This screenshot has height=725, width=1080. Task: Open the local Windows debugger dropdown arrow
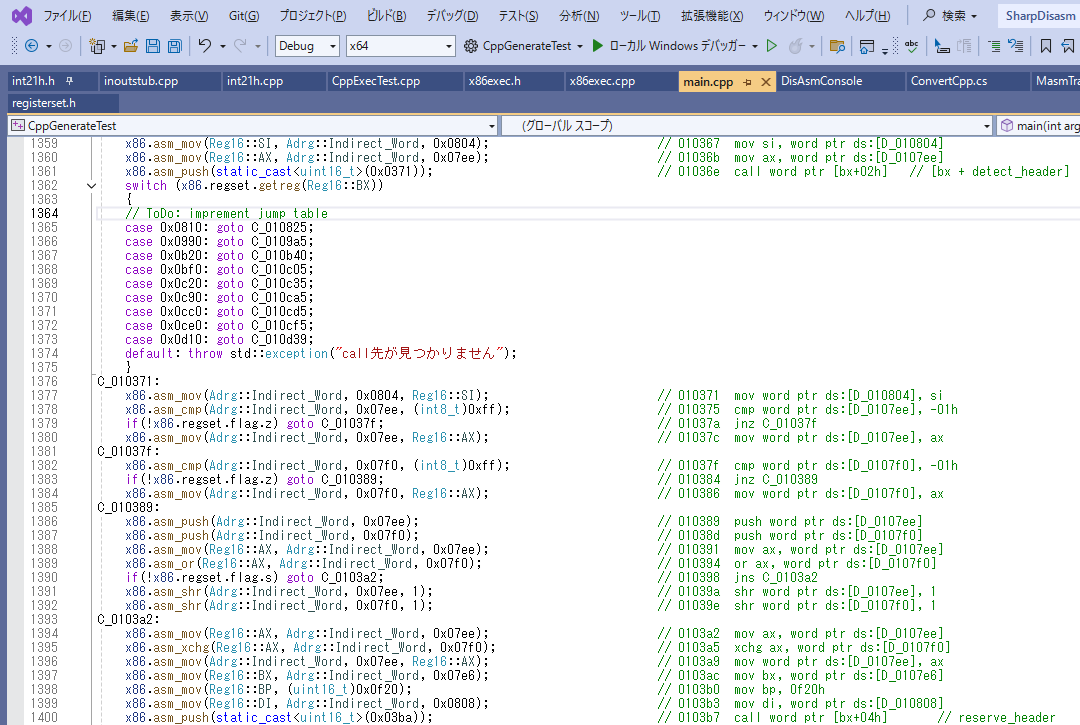tap(755, 47)
